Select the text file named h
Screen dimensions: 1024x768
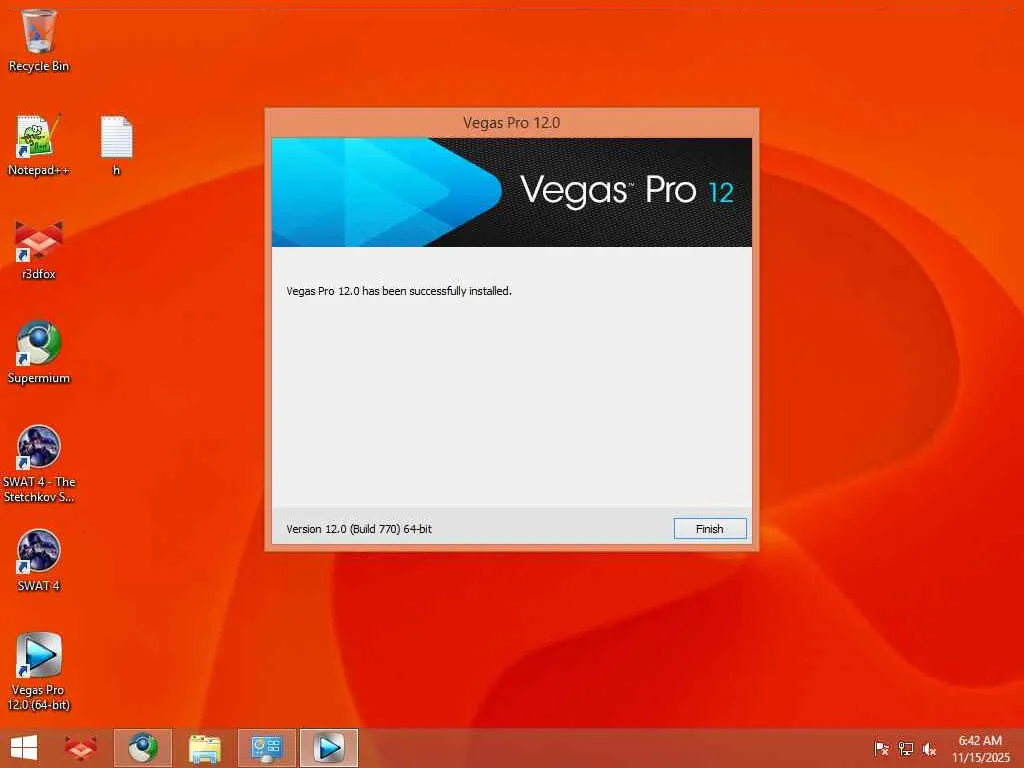(x=116, y=145)
